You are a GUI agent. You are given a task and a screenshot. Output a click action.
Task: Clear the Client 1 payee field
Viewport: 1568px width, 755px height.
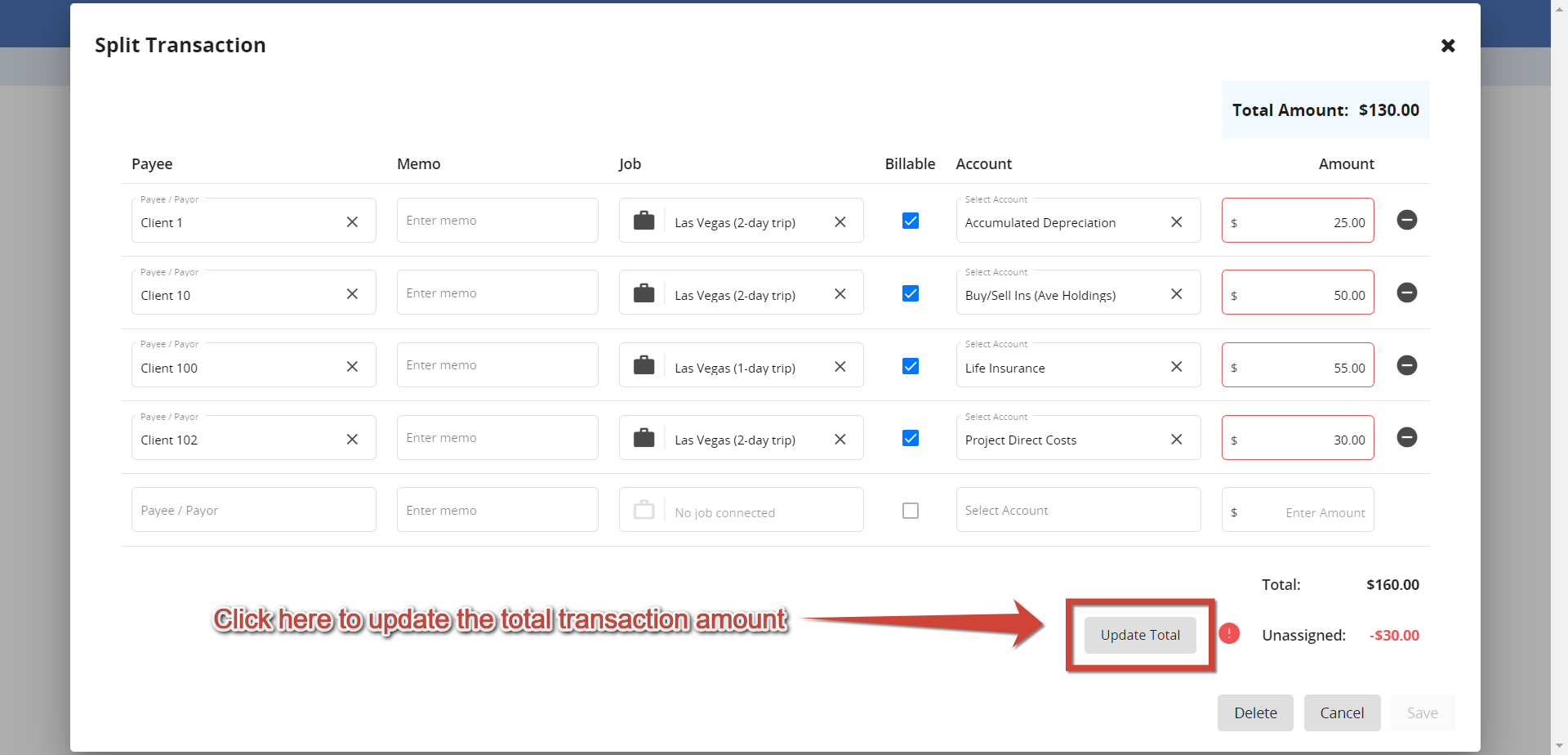pos(352,222)
